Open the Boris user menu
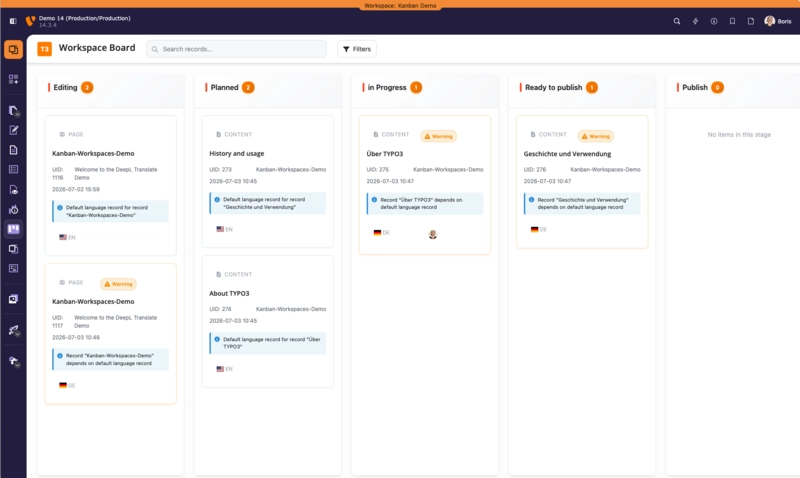800x478 pixels. pos(778,21)
